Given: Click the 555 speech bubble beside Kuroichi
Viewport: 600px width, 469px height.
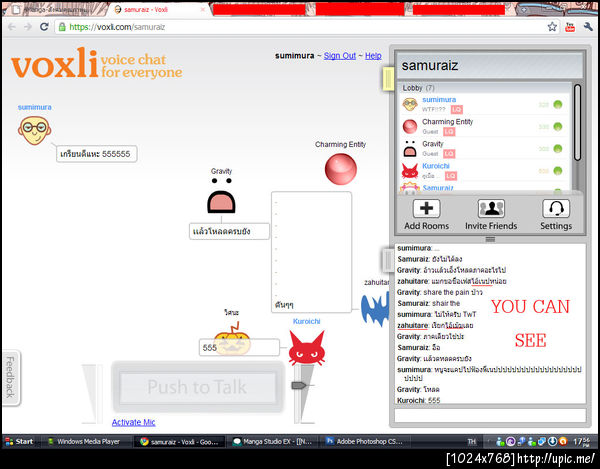Looking at the screenshot, I should tap(239, 347).
